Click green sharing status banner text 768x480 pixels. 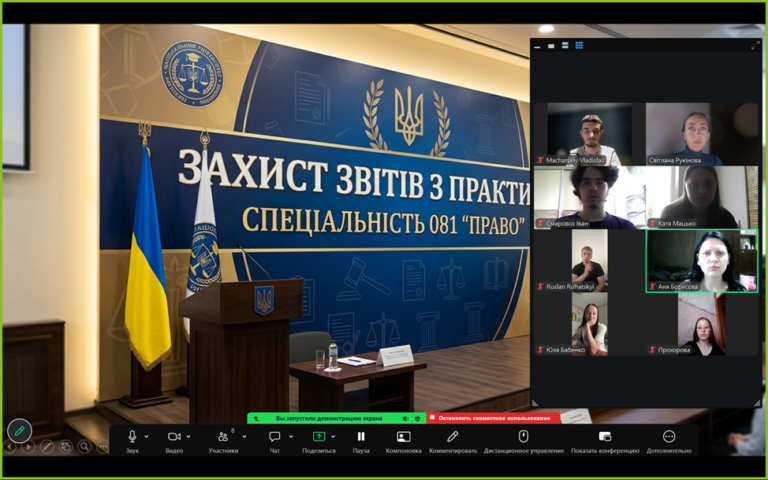pos(329,419)
